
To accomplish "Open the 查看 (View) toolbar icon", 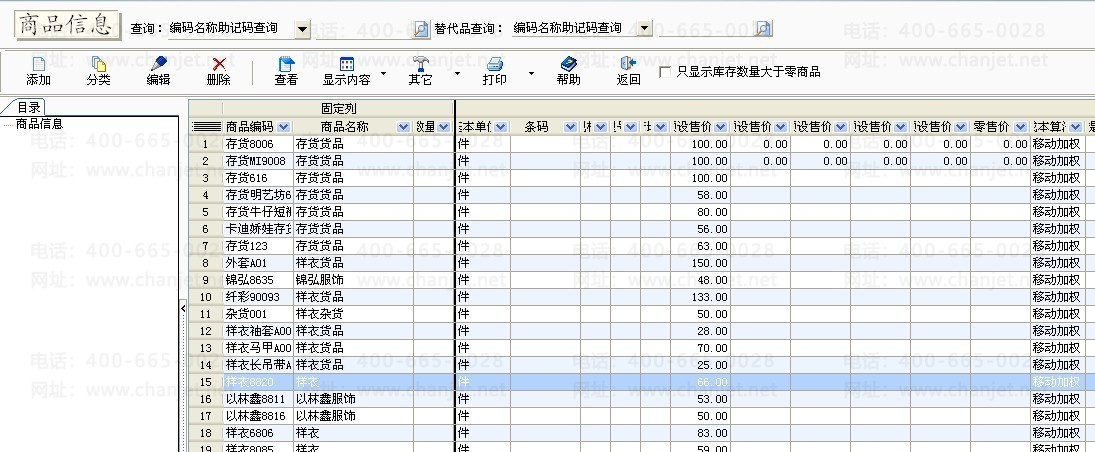I will coord(286,65).
